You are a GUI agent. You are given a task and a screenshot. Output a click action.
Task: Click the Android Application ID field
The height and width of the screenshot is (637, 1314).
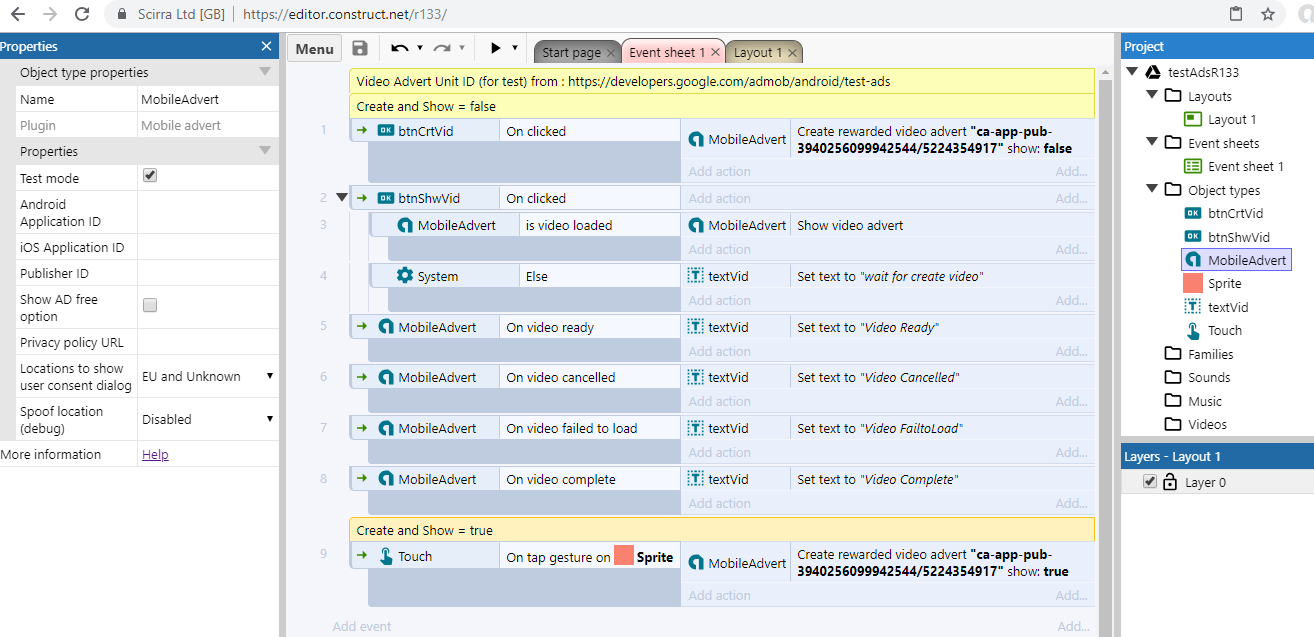click(208, 212)
